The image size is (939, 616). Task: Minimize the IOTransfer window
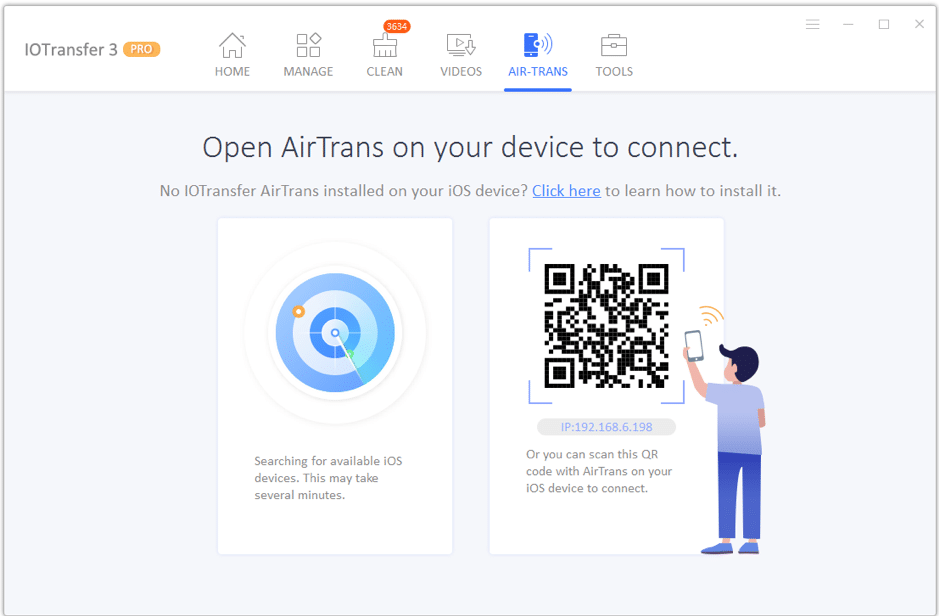(x=848, y=24)
